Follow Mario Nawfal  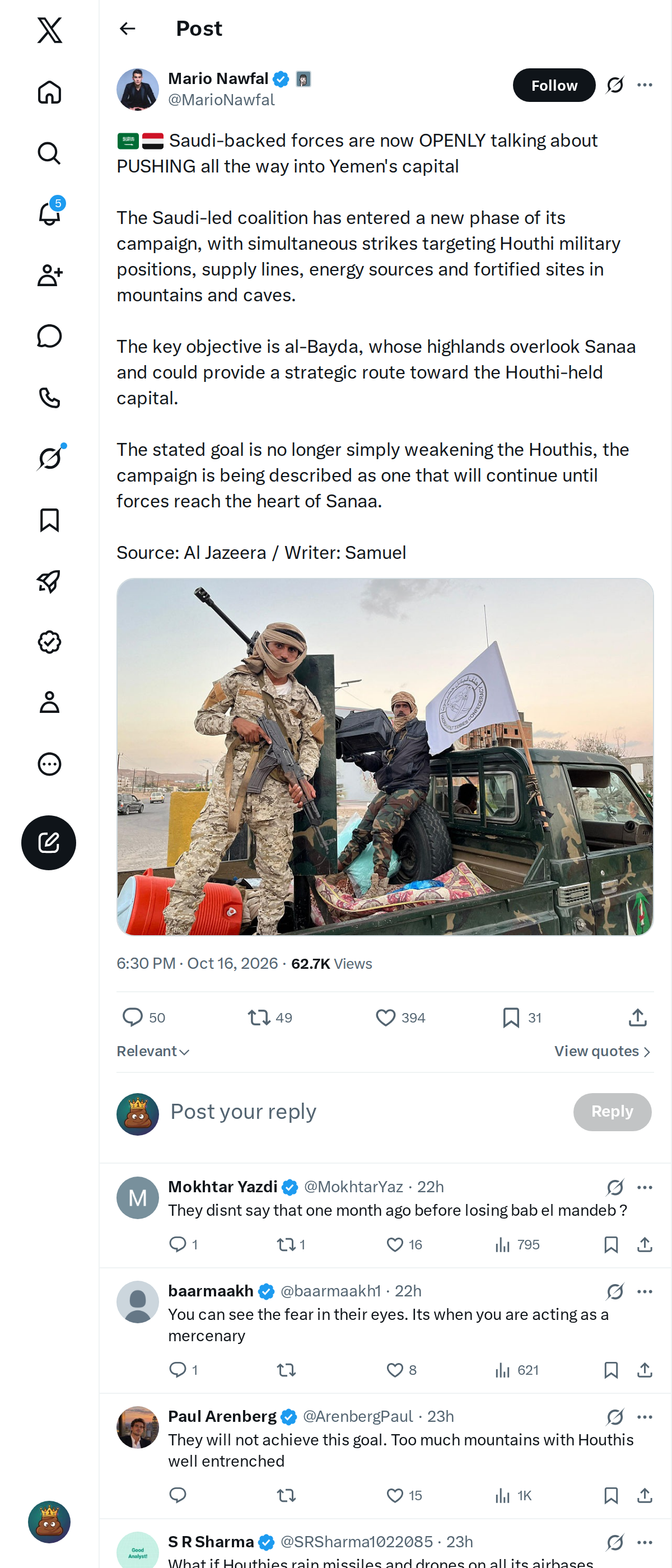554,85
